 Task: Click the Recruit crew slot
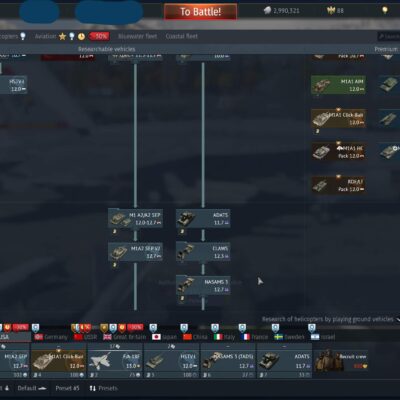pos(341,361)
